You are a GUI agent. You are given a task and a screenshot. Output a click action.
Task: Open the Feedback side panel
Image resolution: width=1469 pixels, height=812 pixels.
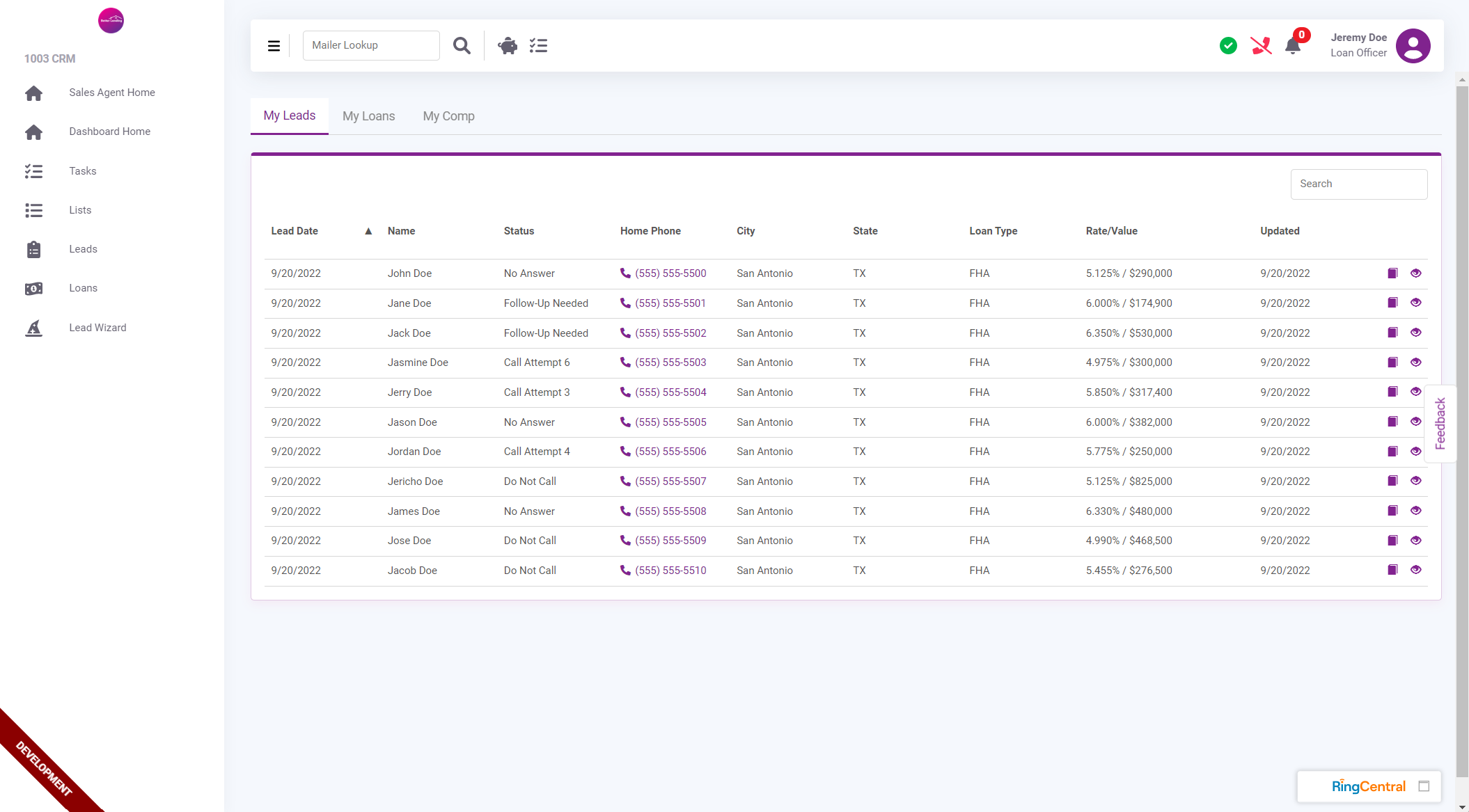pyautogui.click(x=1440, y=423)
